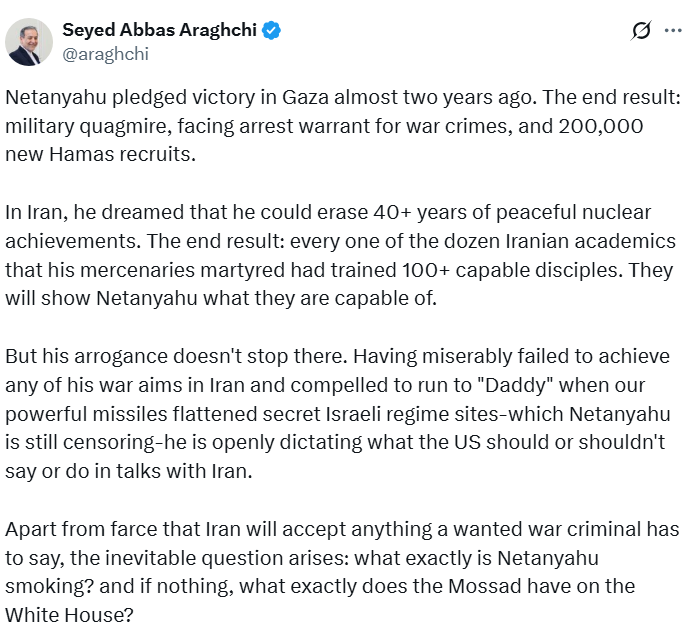Click the phrase 'new Hamas recruits.'
This screenshot has height=634, width=696.
point(100,155)
